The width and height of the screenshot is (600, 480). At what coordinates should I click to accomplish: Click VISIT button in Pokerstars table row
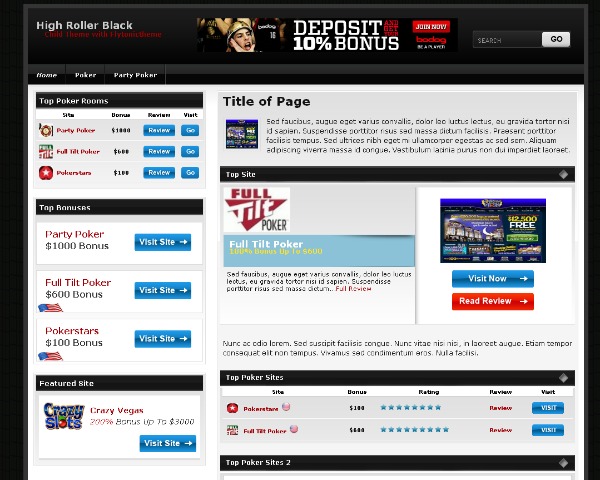pyautogui.click(x=548, y=408)
